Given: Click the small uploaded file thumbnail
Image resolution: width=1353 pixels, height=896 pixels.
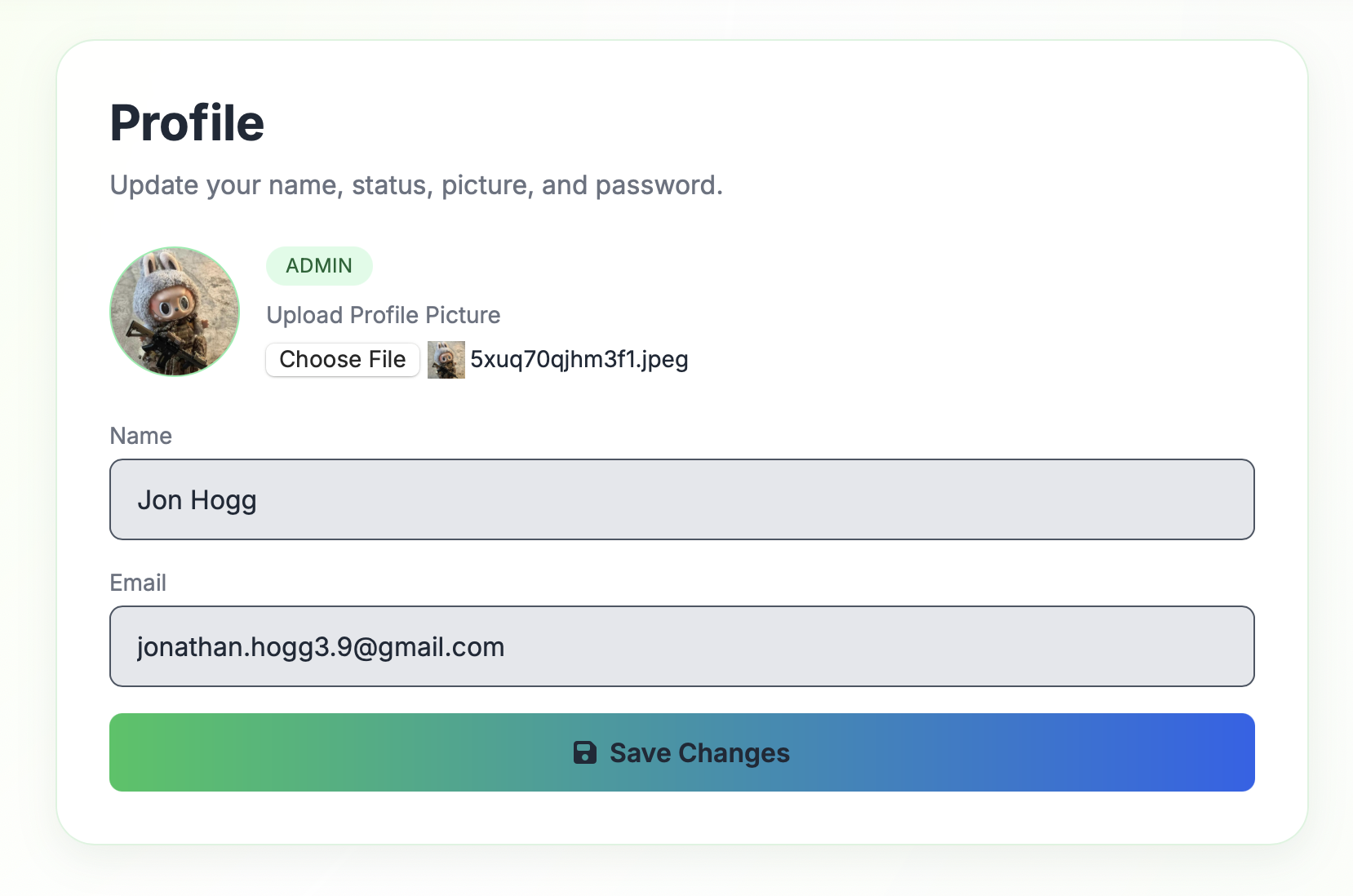Looking at the screenshot, I should (x=446, y=360).
